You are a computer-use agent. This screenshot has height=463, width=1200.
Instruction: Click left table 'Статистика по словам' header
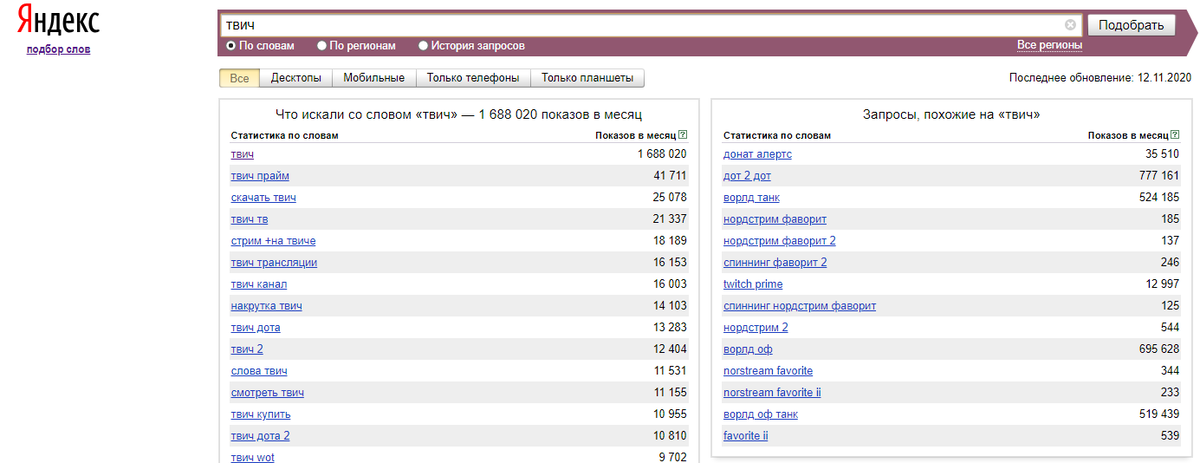click(x=285, y=135)
